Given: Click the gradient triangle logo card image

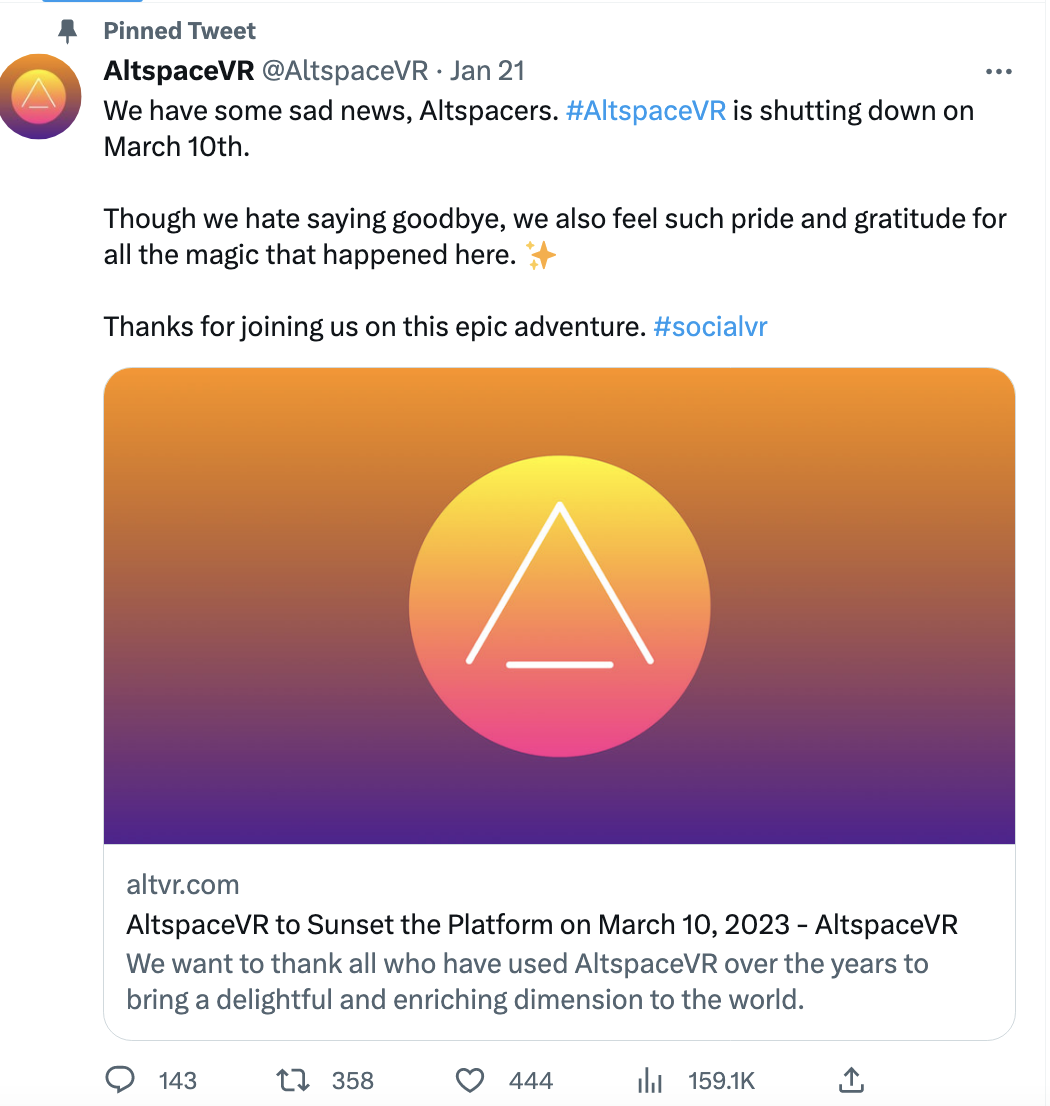Looking at the screenshot, I should coord(559,606).
